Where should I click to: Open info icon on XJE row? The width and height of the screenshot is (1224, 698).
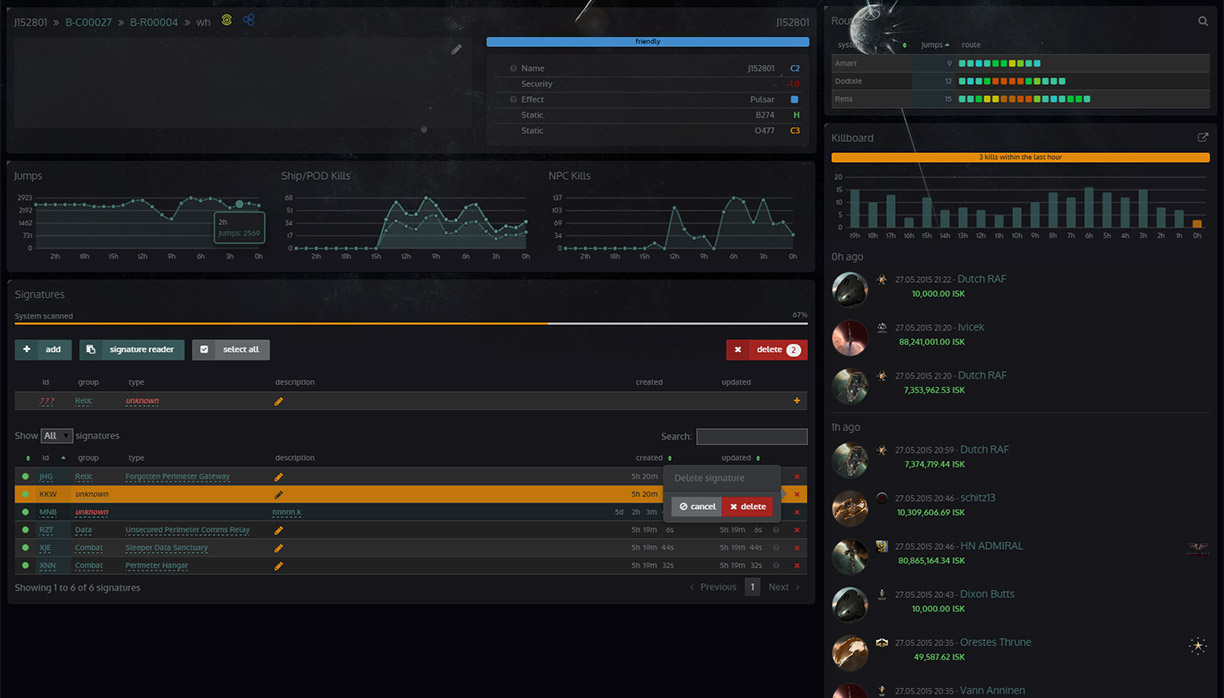[x=776, y=548]
